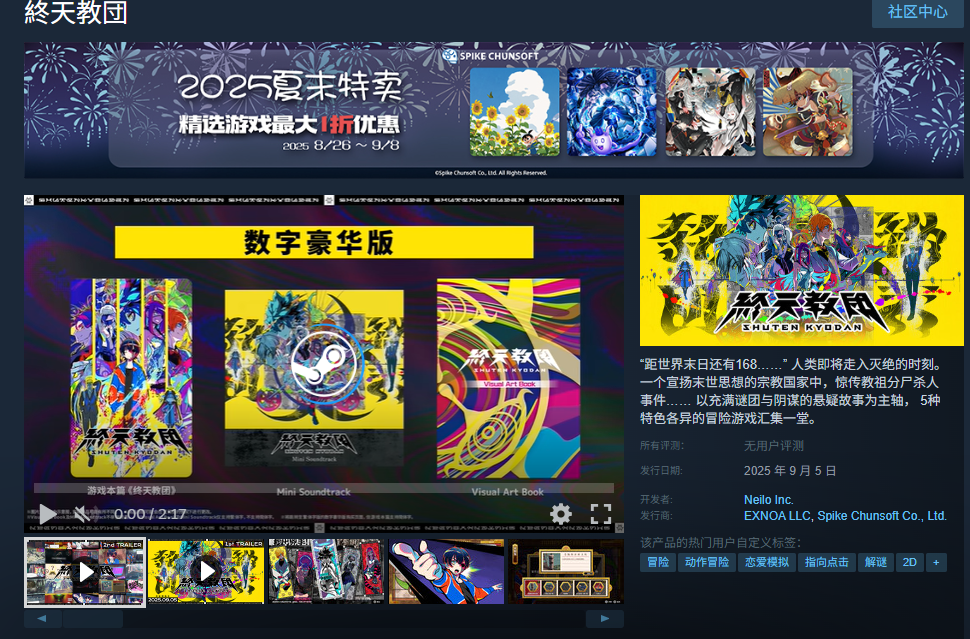Open the pointing character screenshot thumbnail
Viewport: 970px width, 639px height.
tap(446, 572)
